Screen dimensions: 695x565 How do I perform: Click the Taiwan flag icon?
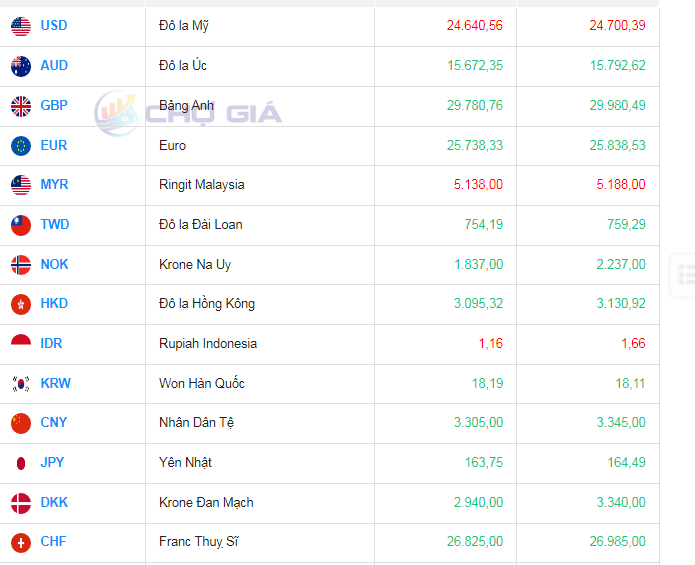coord(21,225)
